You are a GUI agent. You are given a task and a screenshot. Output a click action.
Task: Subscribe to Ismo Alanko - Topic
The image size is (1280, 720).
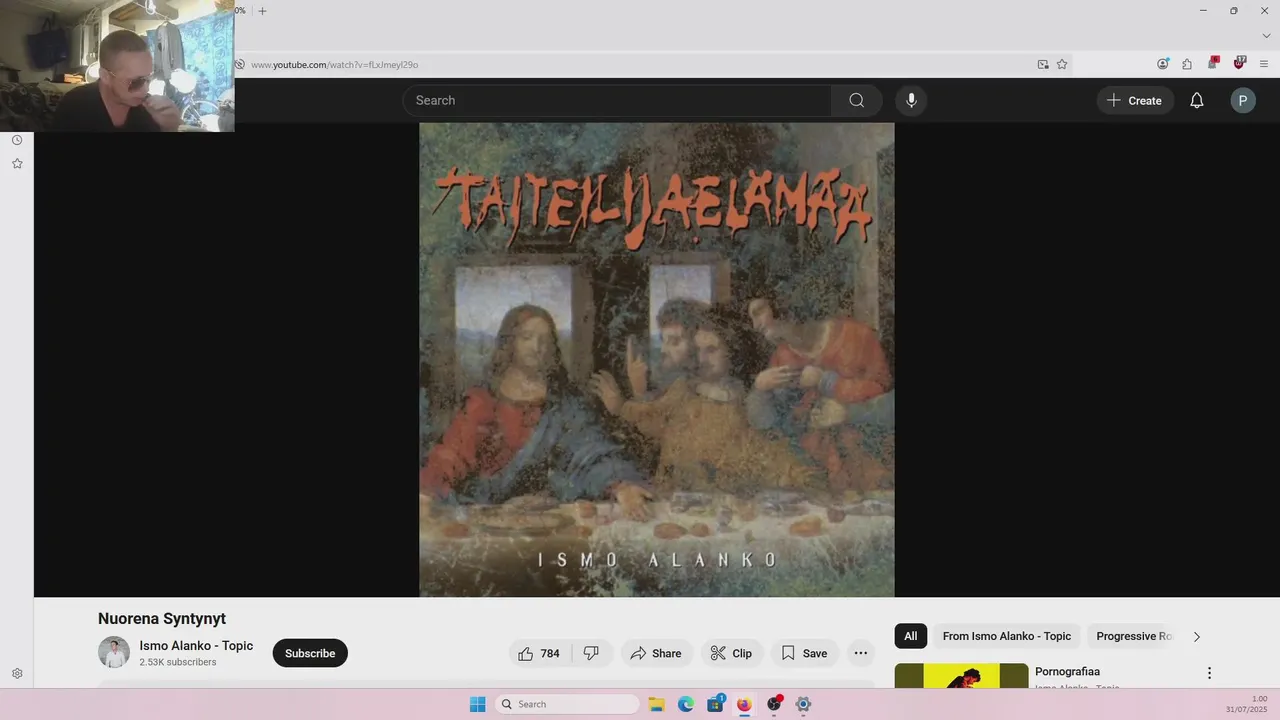(310, 653)
